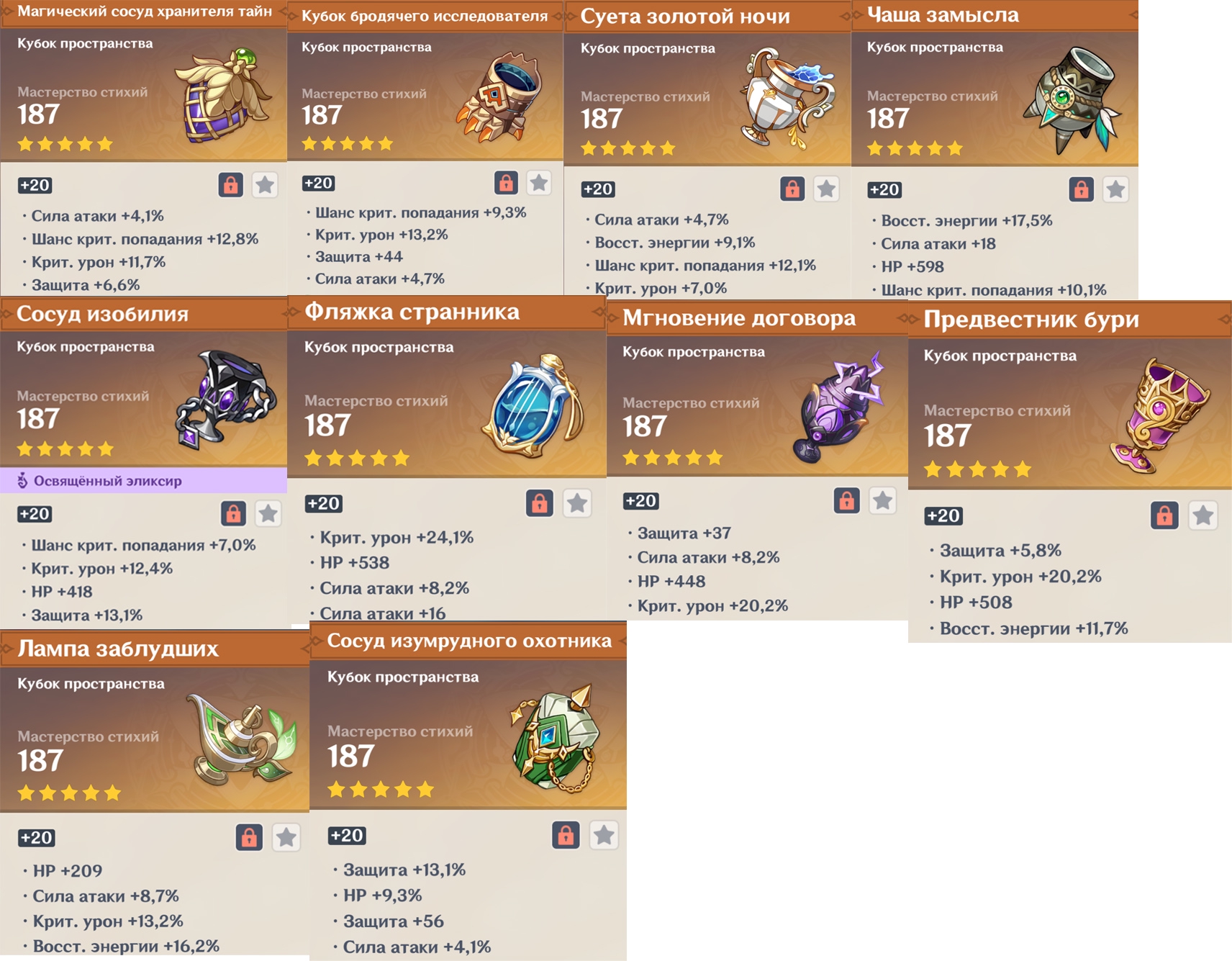Click lock icon on Лампа заблудших

point(249,837)
